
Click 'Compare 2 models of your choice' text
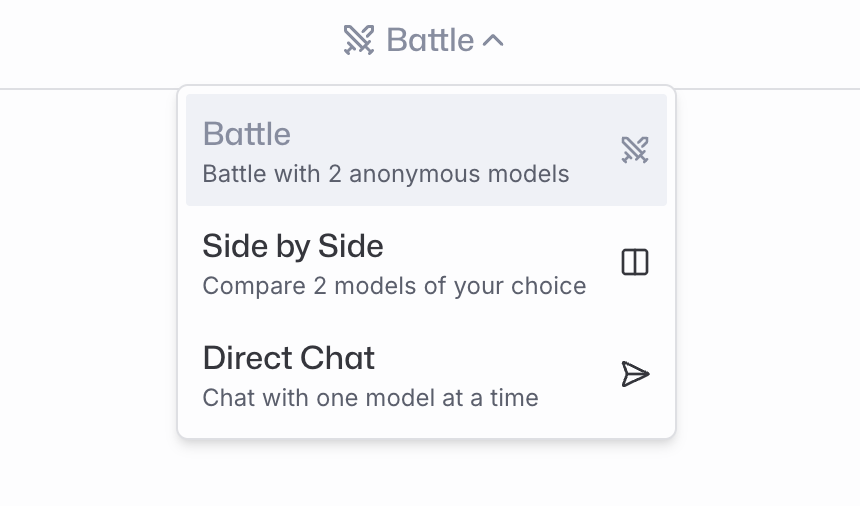394,286
